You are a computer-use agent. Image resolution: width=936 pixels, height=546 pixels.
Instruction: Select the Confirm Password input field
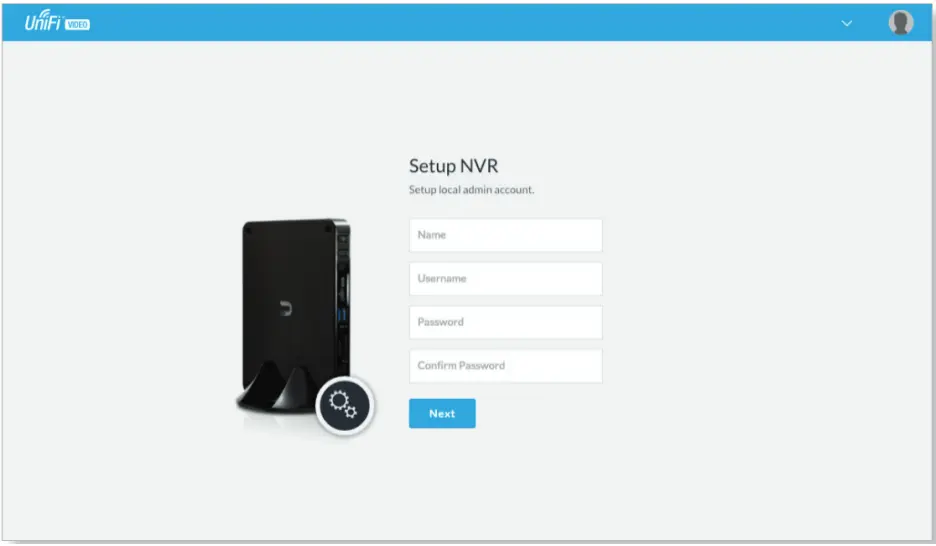[x=506, y=366]
